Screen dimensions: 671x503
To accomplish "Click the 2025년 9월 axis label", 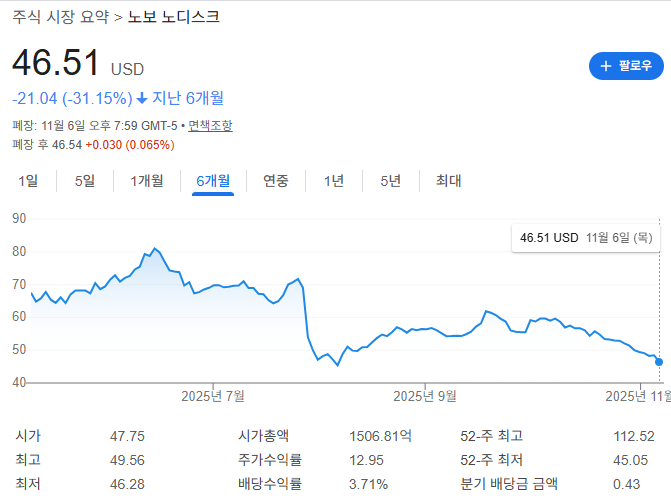I will 425,396.
